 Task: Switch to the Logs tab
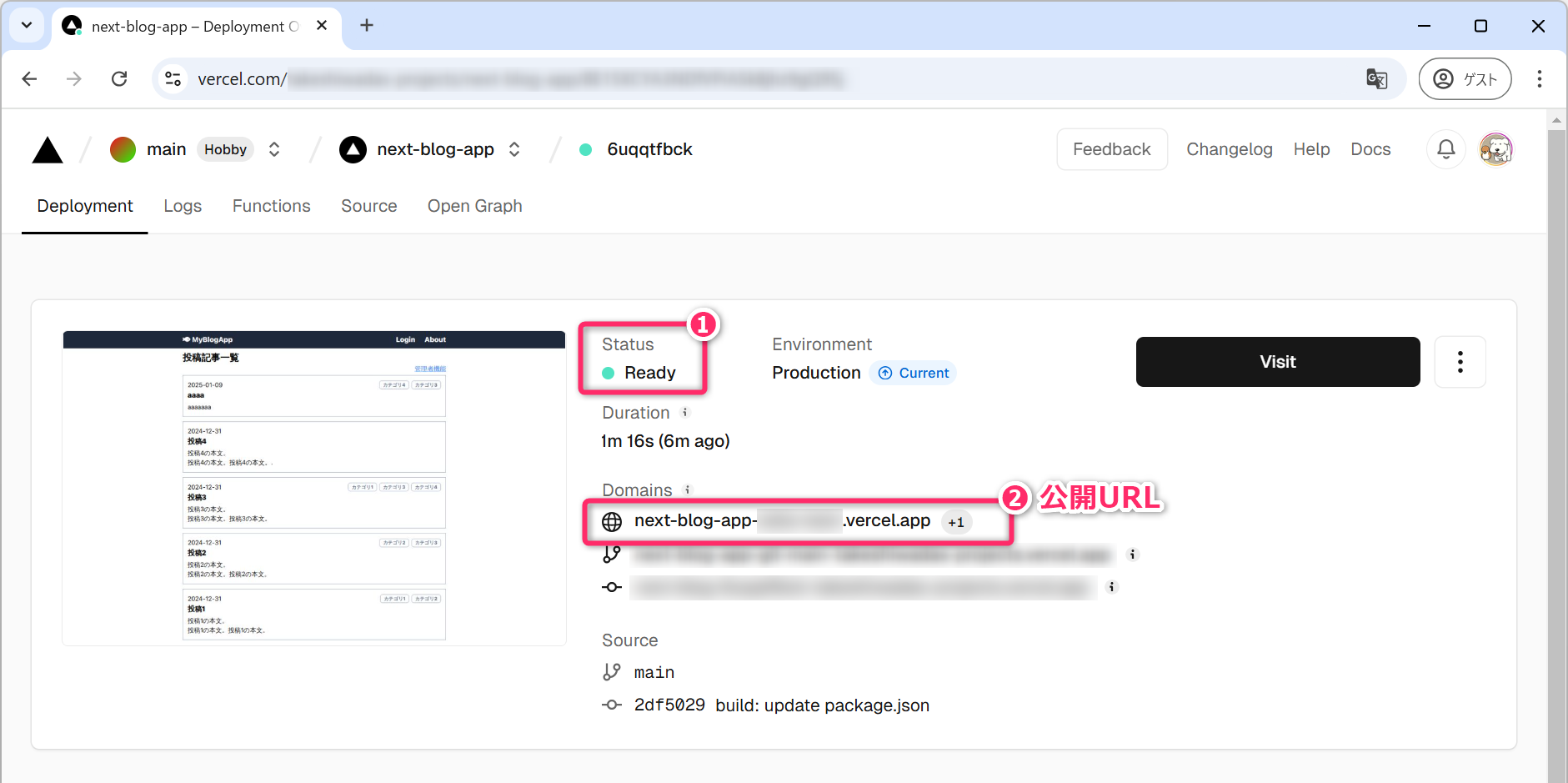coord(183,206)
